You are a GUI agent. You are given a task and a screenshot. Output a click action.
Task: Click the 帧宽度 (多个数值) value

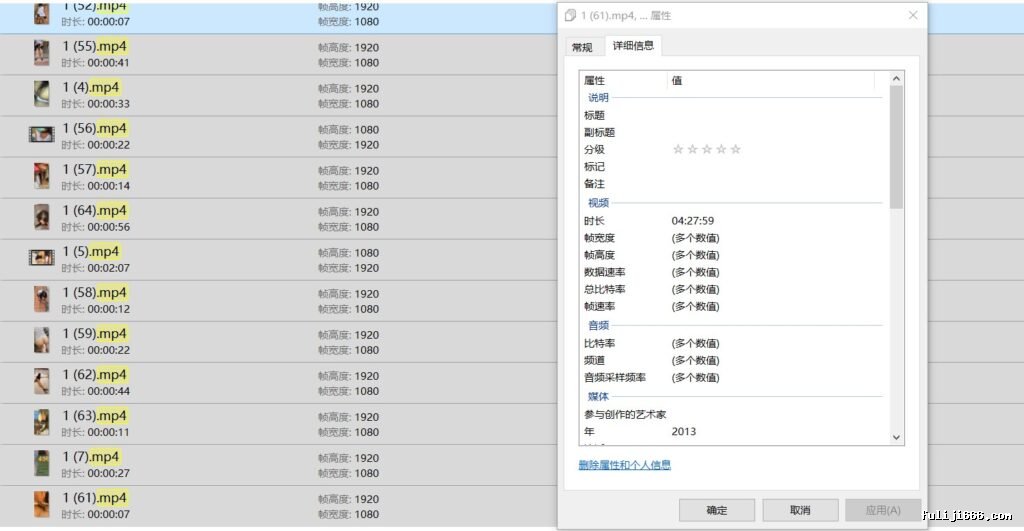[696, 238]
